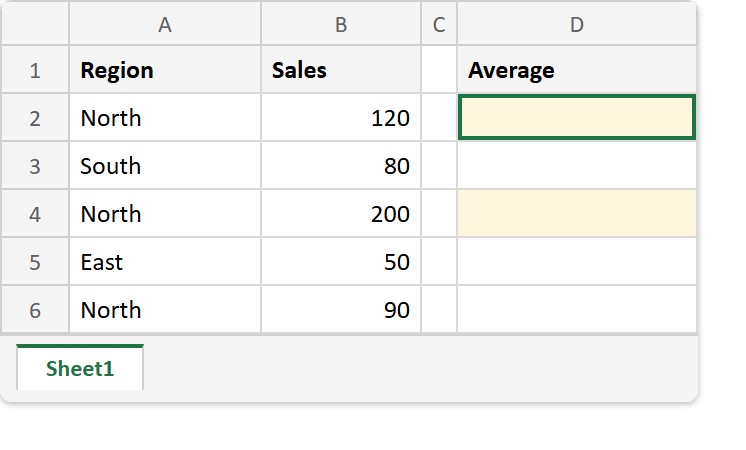Image resolution: width=746 pixels, height=450 pixels.
Task: Click empty cell D6
Action: coord(577,310)
